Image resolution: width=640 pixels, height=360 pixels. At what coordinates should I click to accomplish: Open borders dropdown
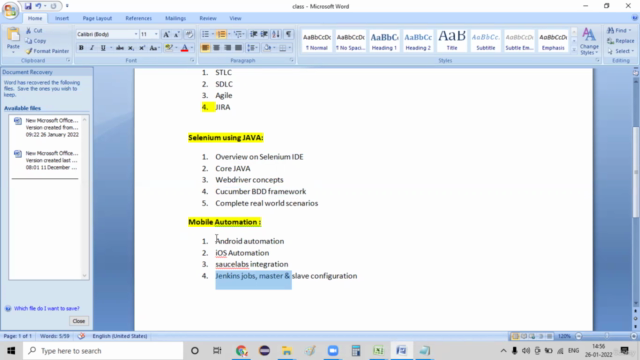coord(290,48)
